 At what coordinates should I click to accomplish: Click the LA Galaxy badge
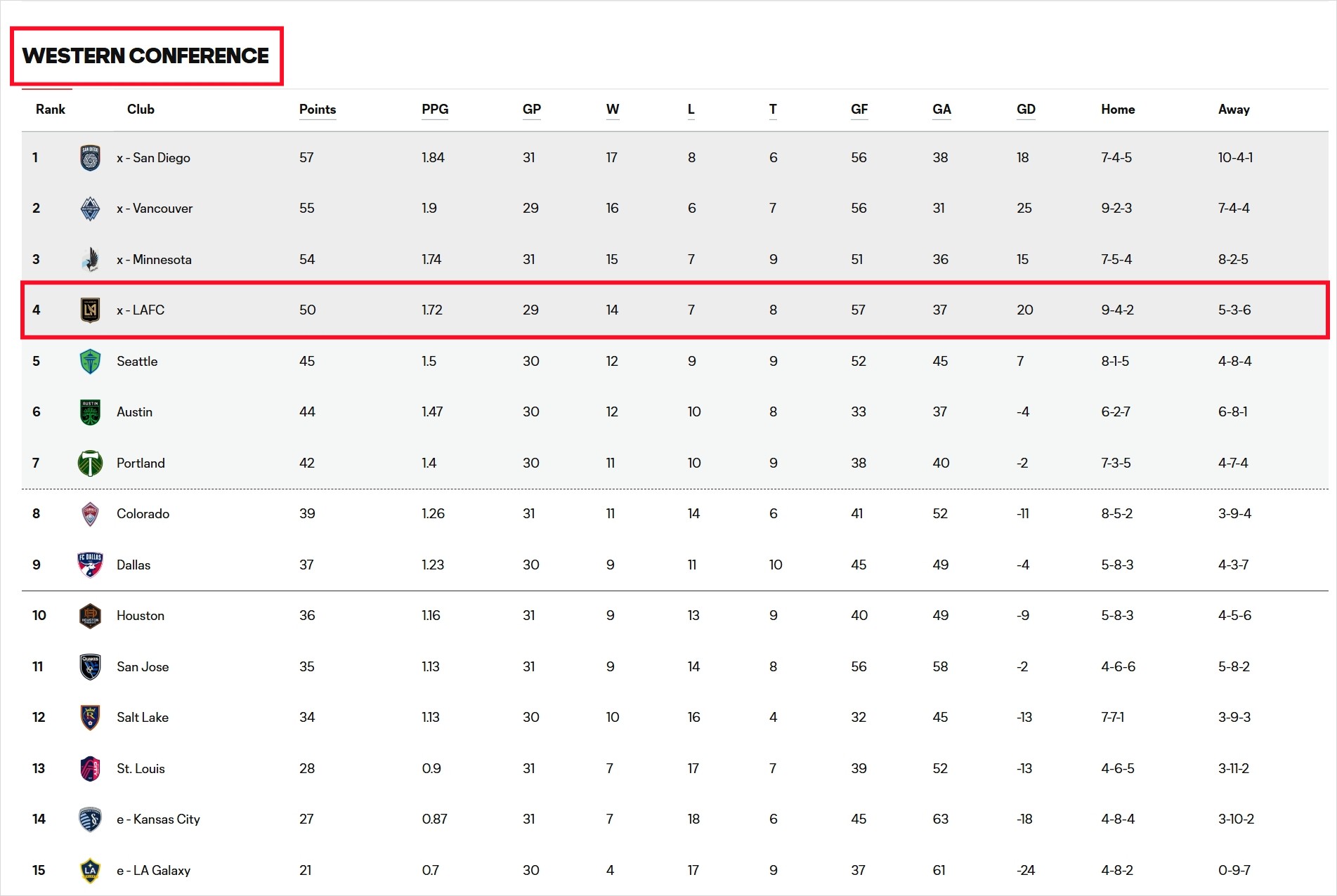(x=90, y=869)
